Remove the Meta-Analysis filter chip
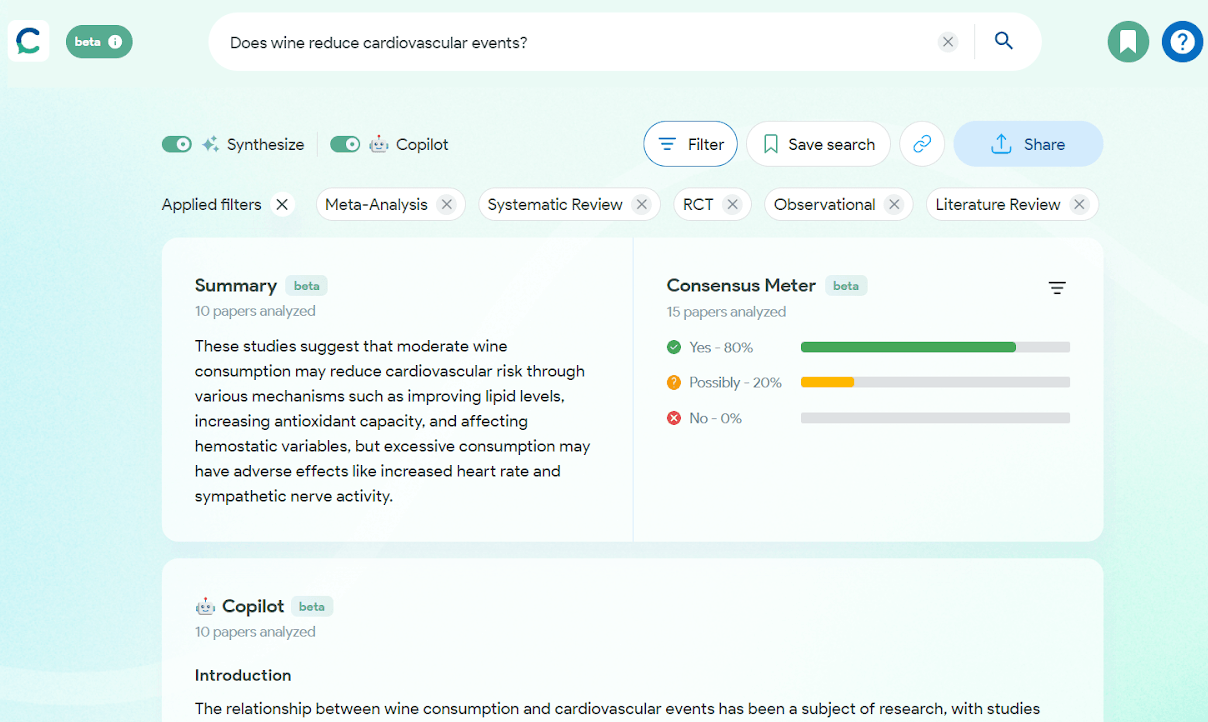This screenshot has height=722, width=1208. (x=447, y=204)
